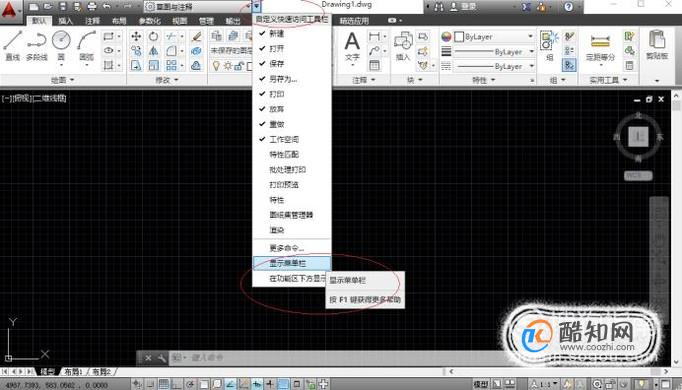Select the Arc (圆弧) tool
682x390 pixels.
point(87,46)
